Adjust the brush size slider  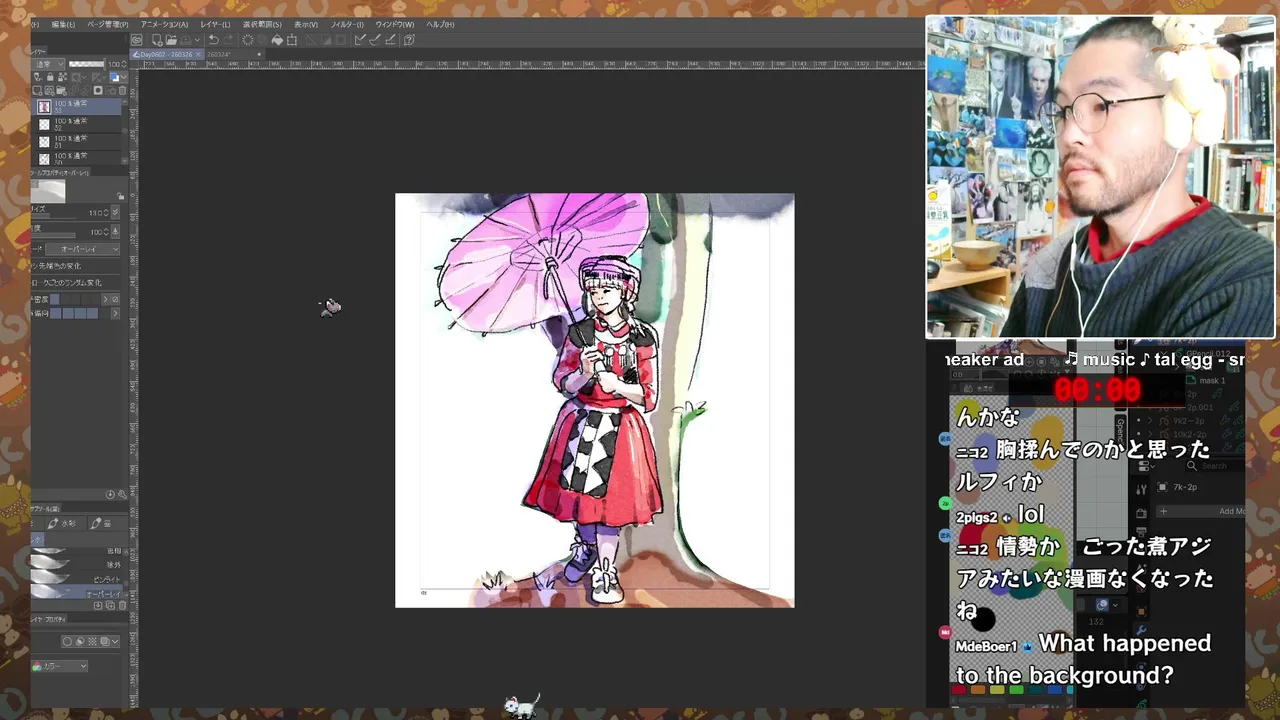[x=52, y=216]
